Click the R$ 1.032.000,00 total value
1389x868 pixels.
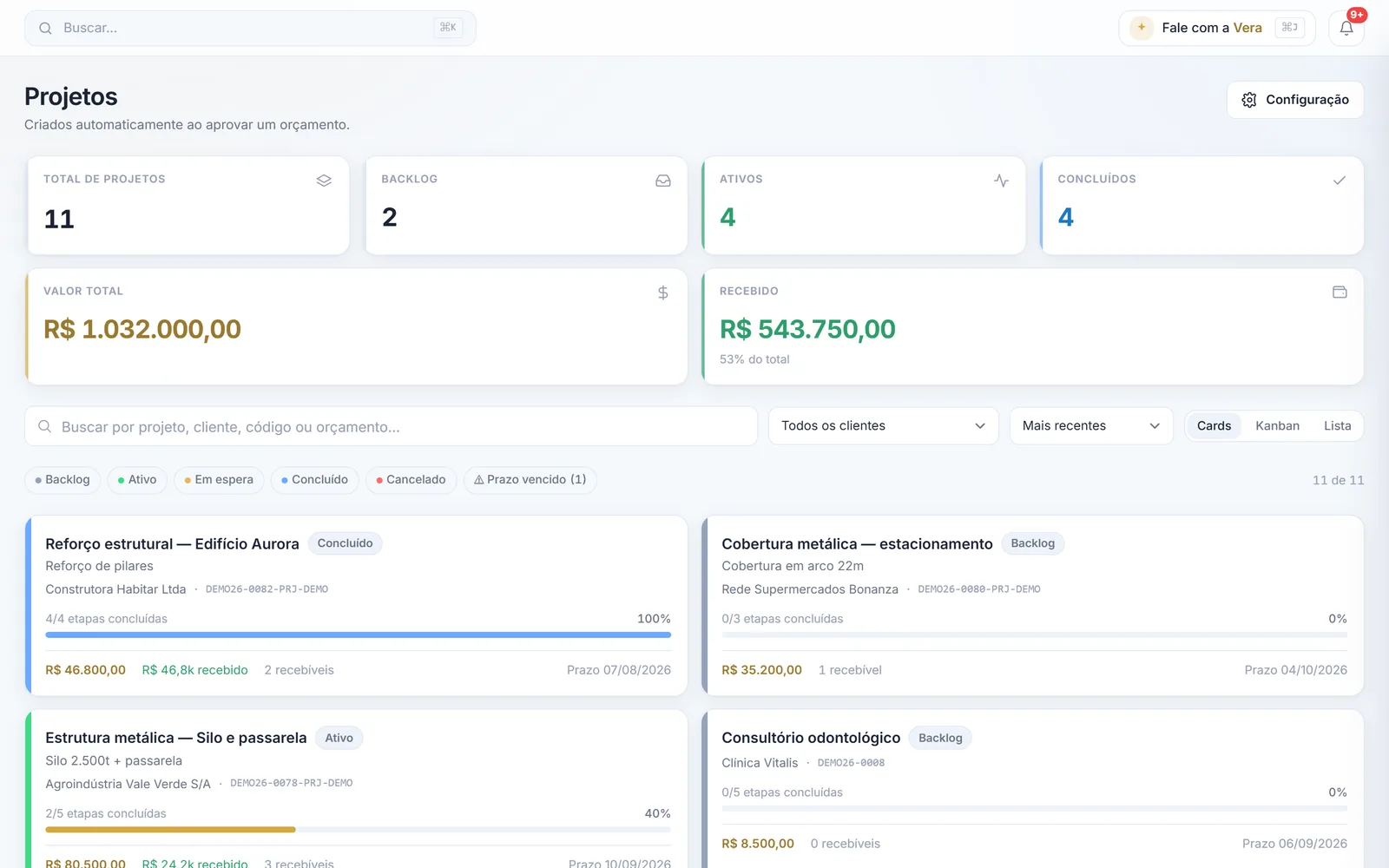tap(142, 329)
